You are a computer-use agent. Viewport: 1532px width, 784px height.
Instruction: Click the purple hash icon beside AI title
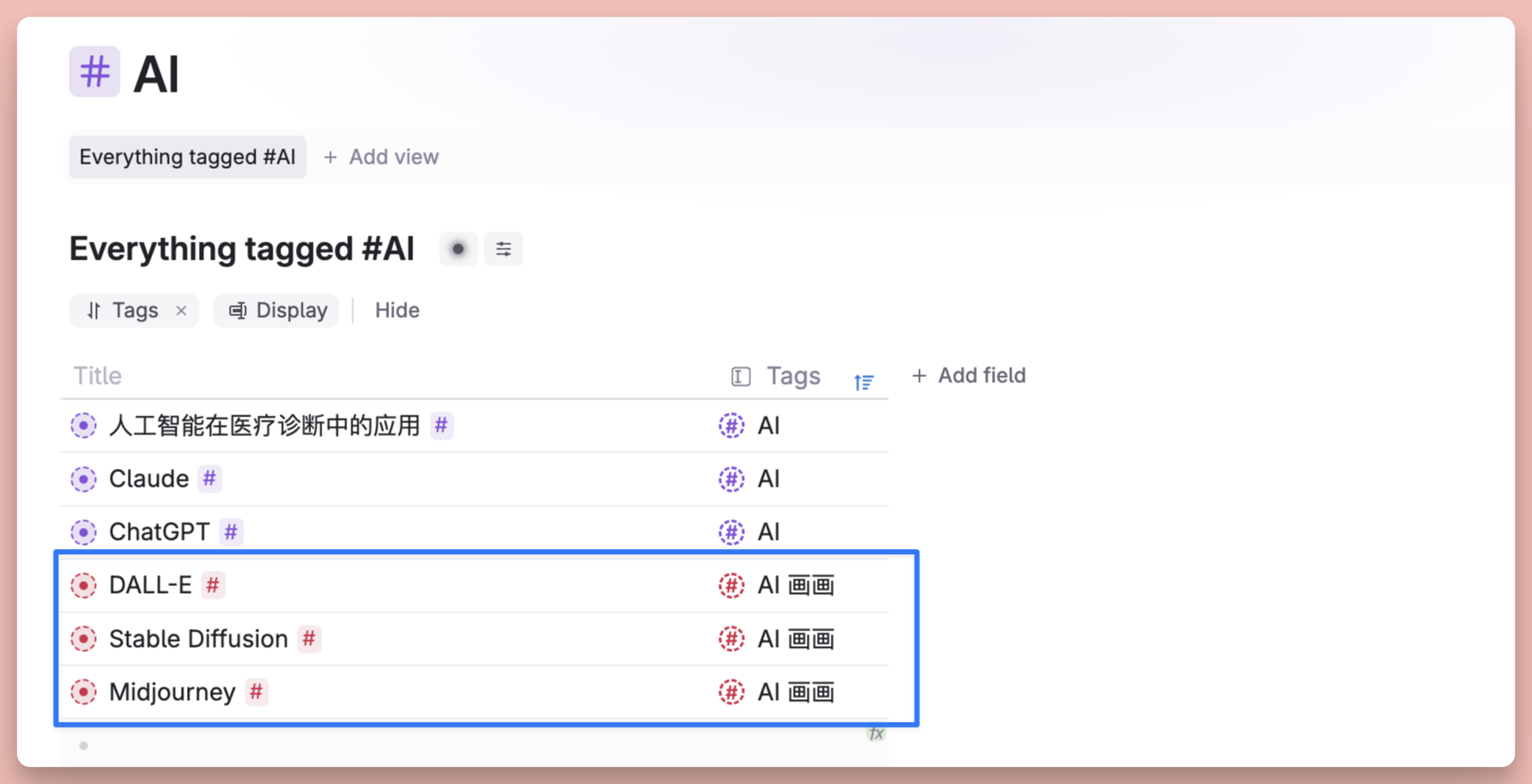click(94, 71)
